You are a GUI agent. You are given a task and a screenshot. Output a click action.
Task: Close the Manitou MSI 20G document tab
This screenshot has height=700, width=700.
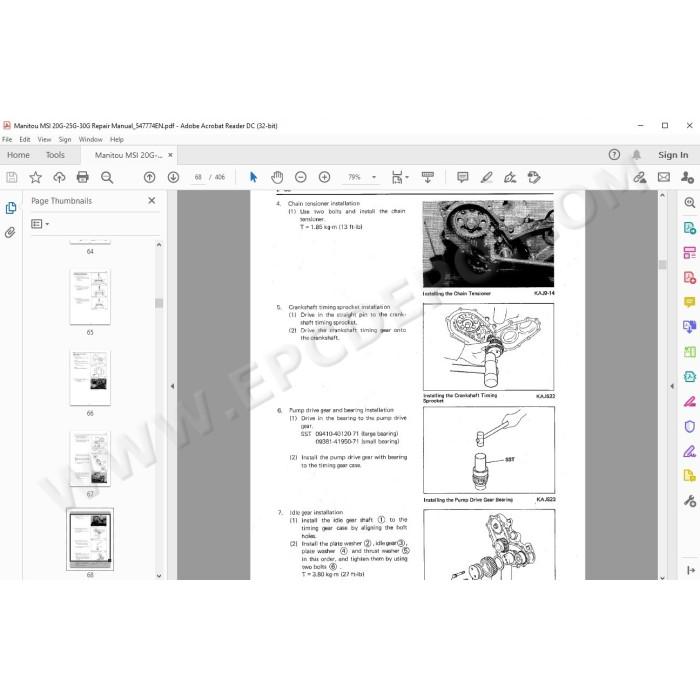click(x=170, y=155)
